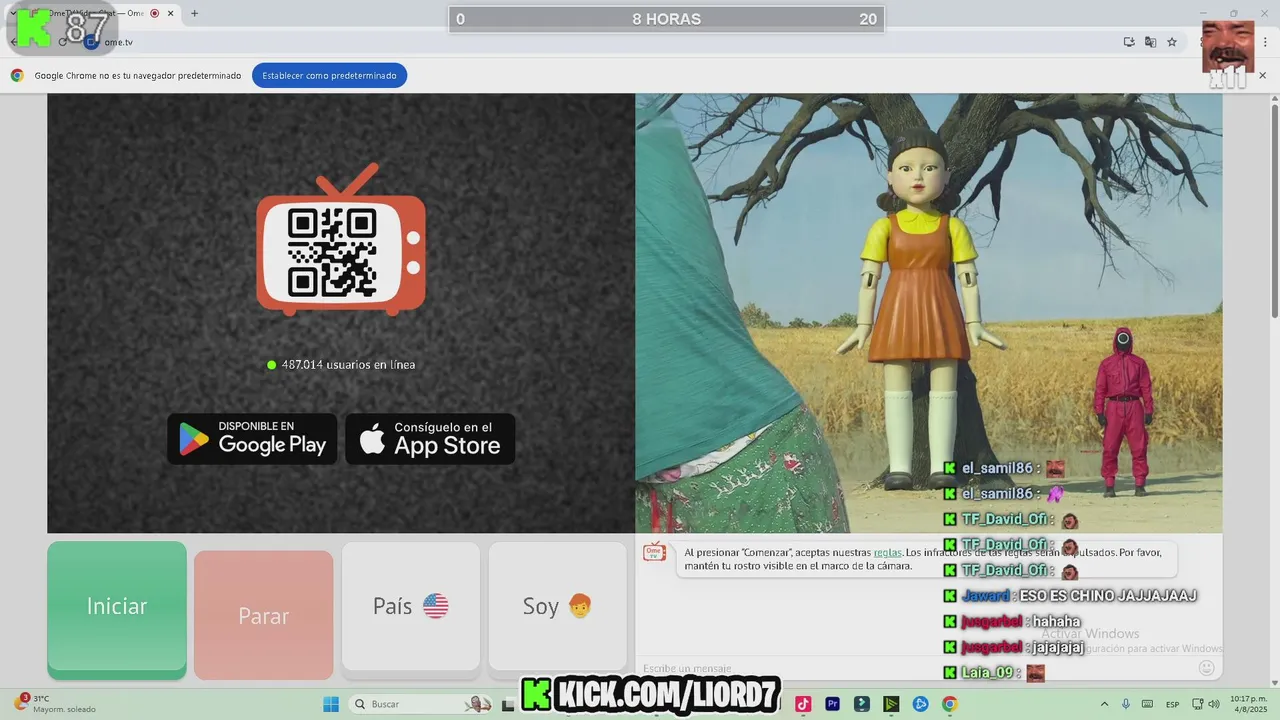Open the volume control tray icon
The height and width of the screenshot is (720, 1280).
tap(1213, 704)
